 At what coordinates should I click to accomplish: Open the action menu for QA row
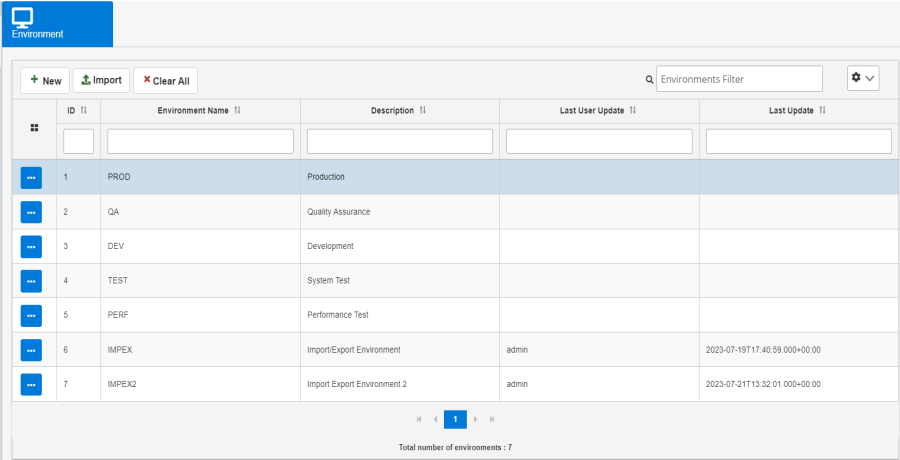coord(31,212)
